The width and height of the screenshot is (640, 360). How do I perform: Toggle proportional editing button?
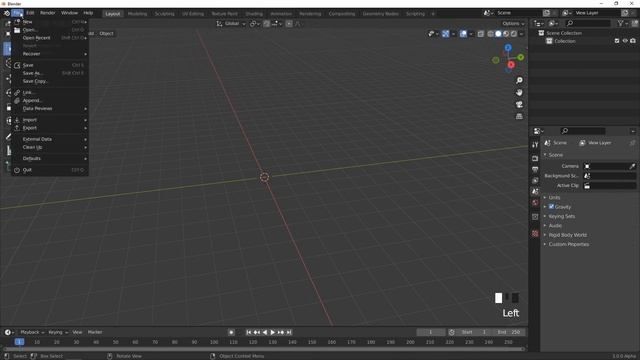(289, 24)
